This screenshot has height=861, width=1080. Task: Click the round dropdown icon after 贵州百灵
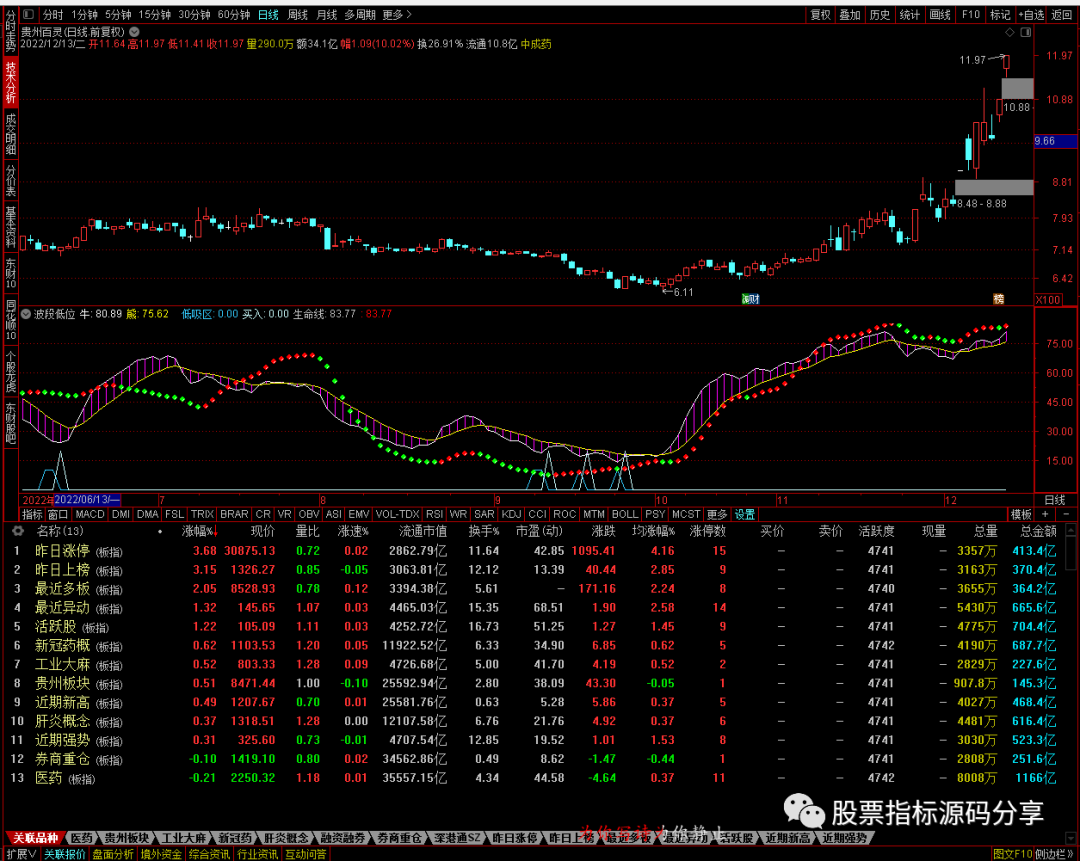134,32
